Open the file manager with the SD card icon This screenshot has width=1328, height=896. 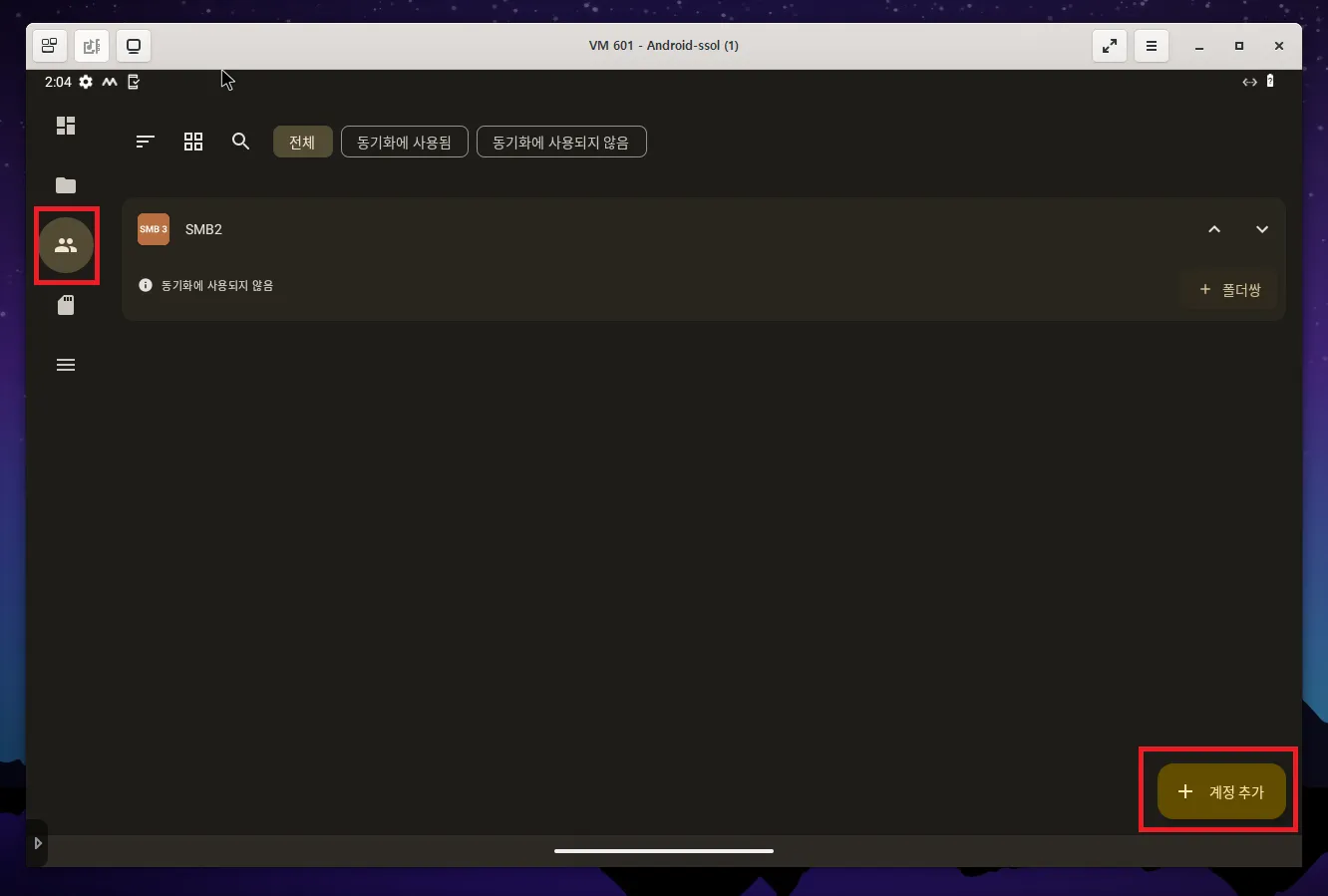[66, 305]
